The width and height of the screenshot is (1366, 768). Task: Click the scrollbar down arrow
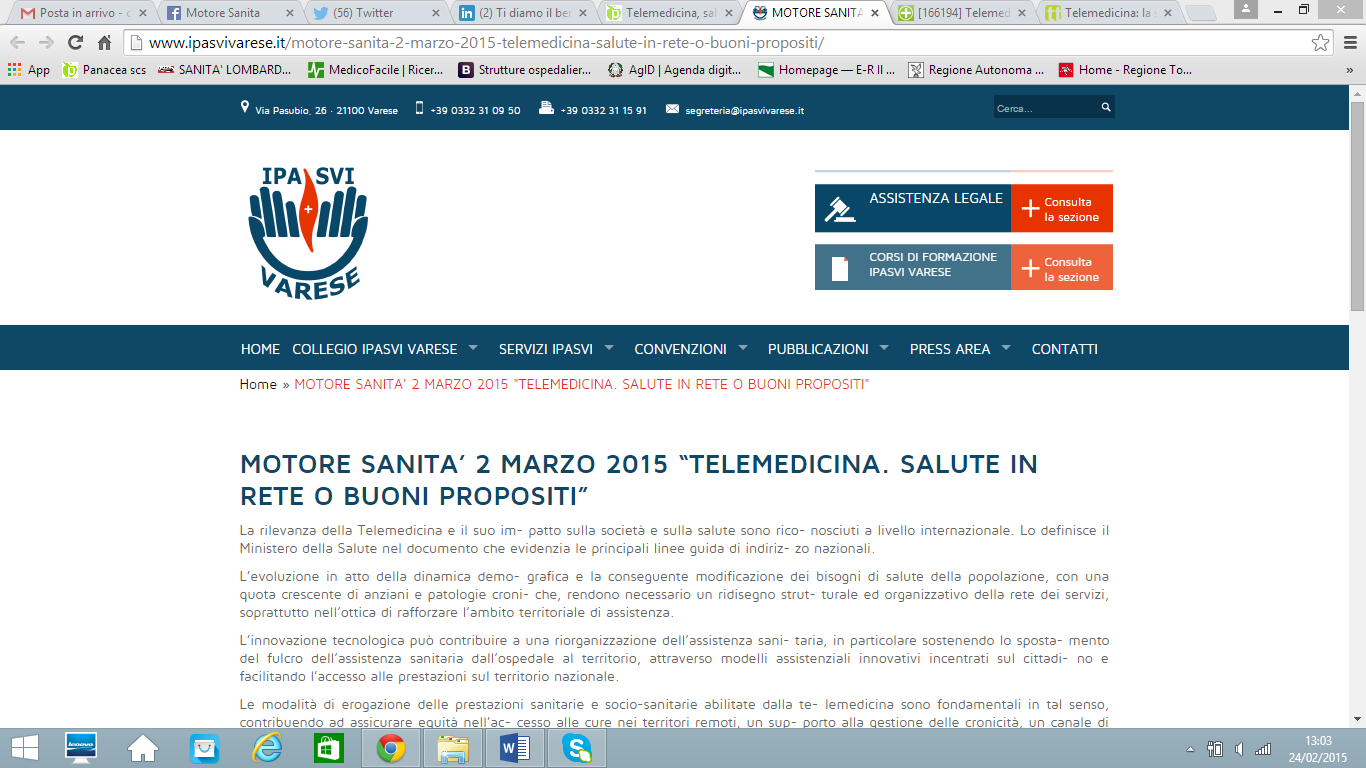[1357, 719]
